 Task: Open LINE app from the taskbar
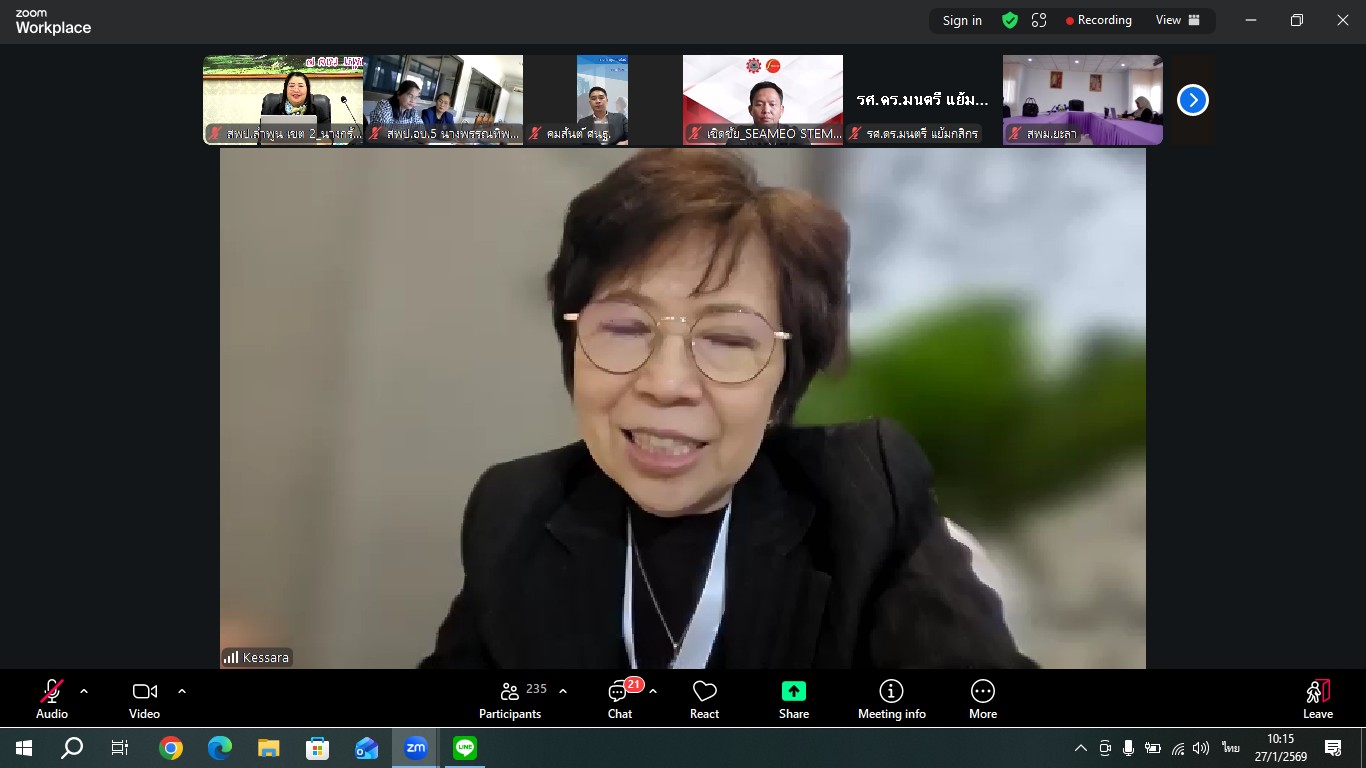pos(465,748)
